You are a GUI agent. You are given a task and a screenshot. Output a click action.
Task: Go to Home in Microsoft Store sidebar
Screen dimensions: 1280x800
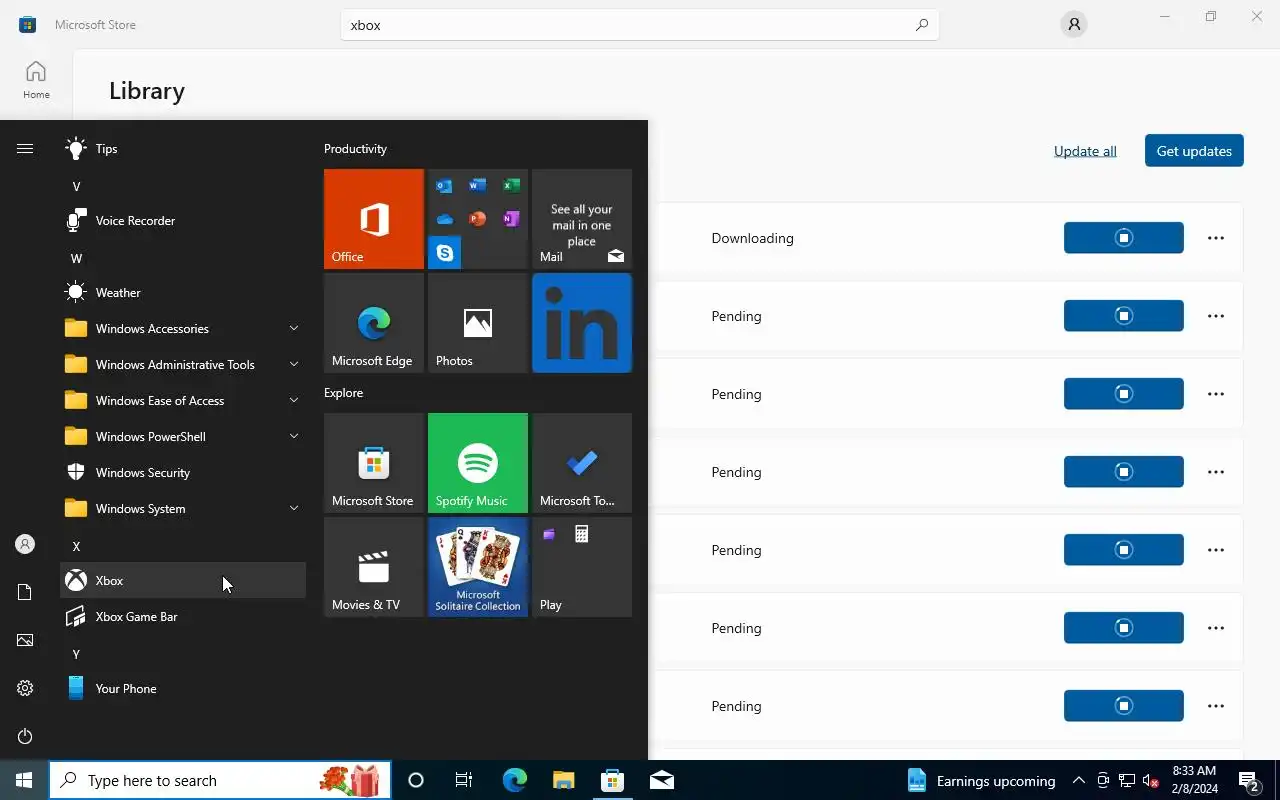[36, 79]
